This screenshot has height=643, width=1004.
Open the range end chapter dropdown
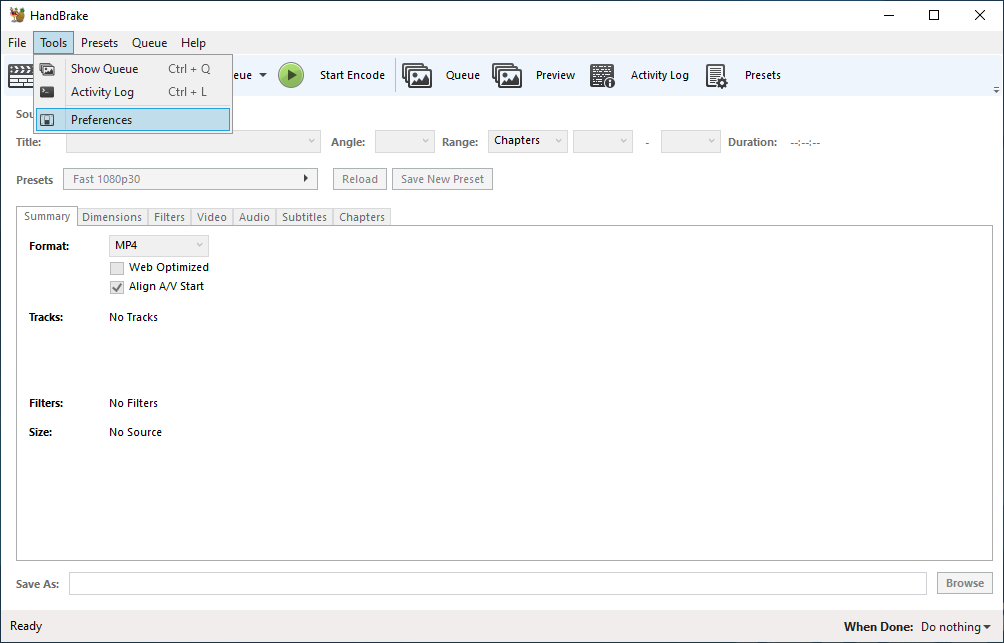[x=690, y=142]
